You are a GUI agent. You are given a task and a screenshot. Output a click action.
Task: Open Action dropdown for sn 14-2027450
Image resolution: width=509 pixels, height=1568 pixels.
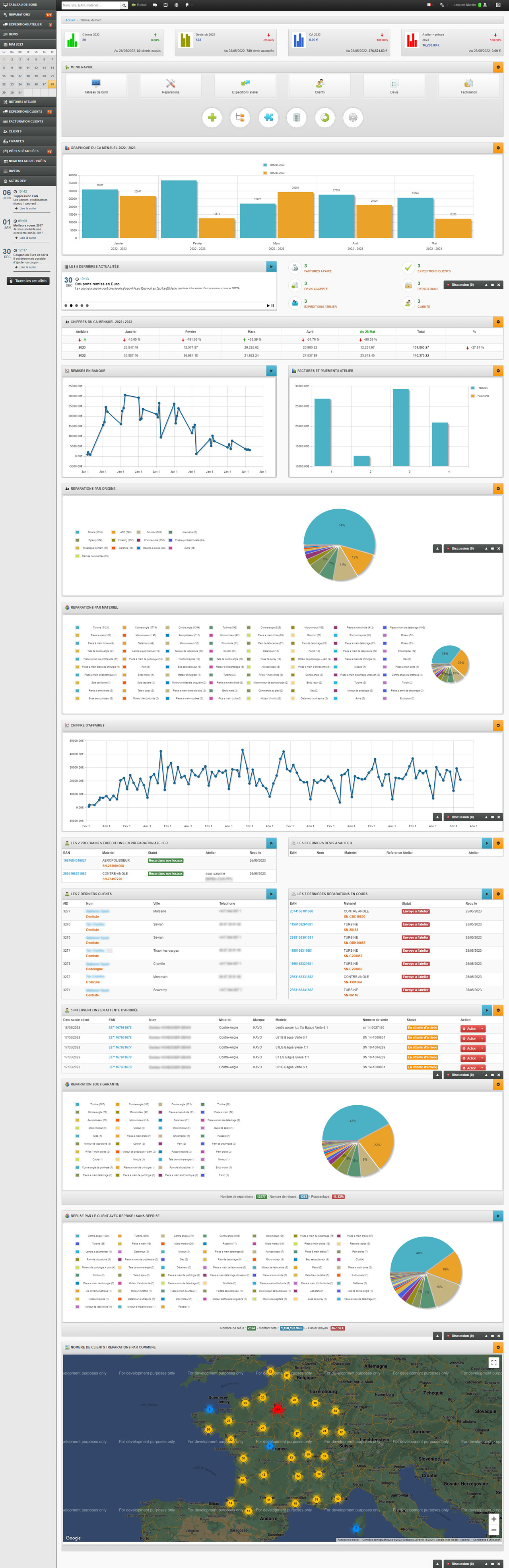coord(472,1029)
